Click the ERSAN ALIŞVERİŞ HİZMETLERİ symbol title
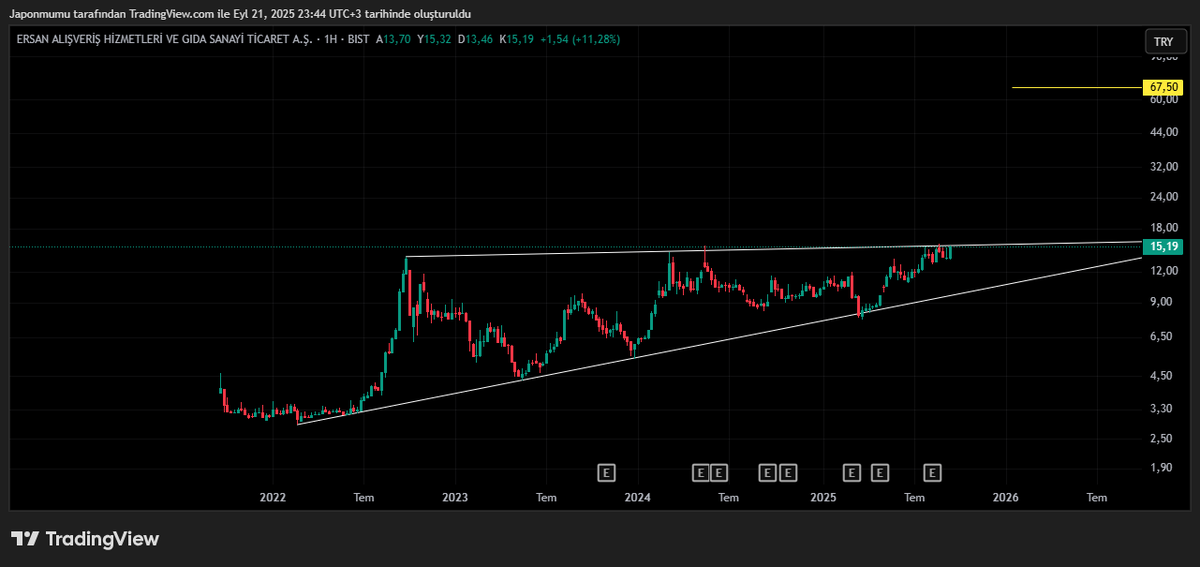Viewport: 1200px width, 567px height. [163, 39]
